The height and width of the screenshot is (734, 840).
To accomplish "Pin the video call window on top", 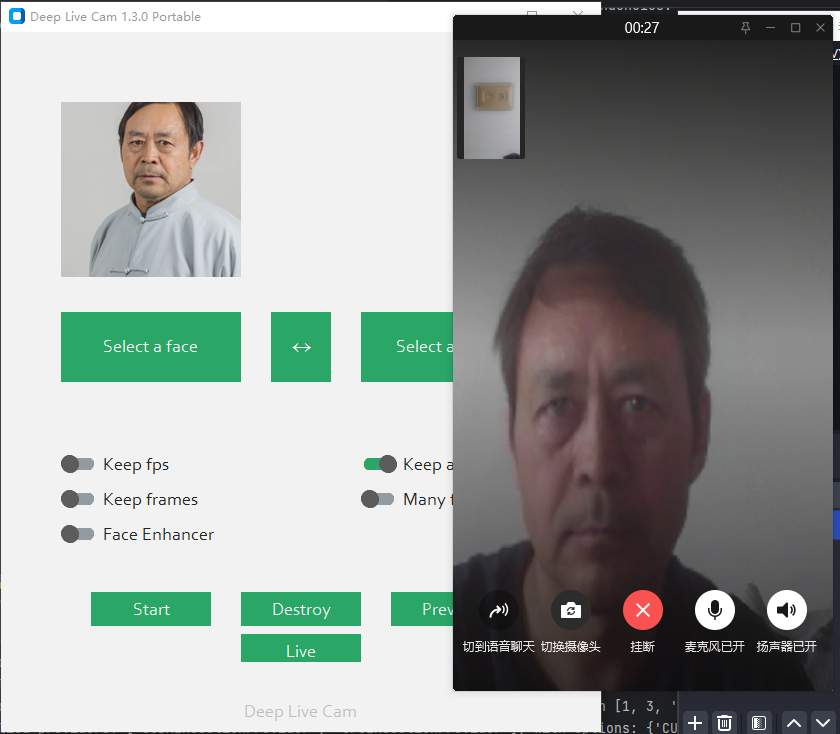I will [x=745, y=28].
